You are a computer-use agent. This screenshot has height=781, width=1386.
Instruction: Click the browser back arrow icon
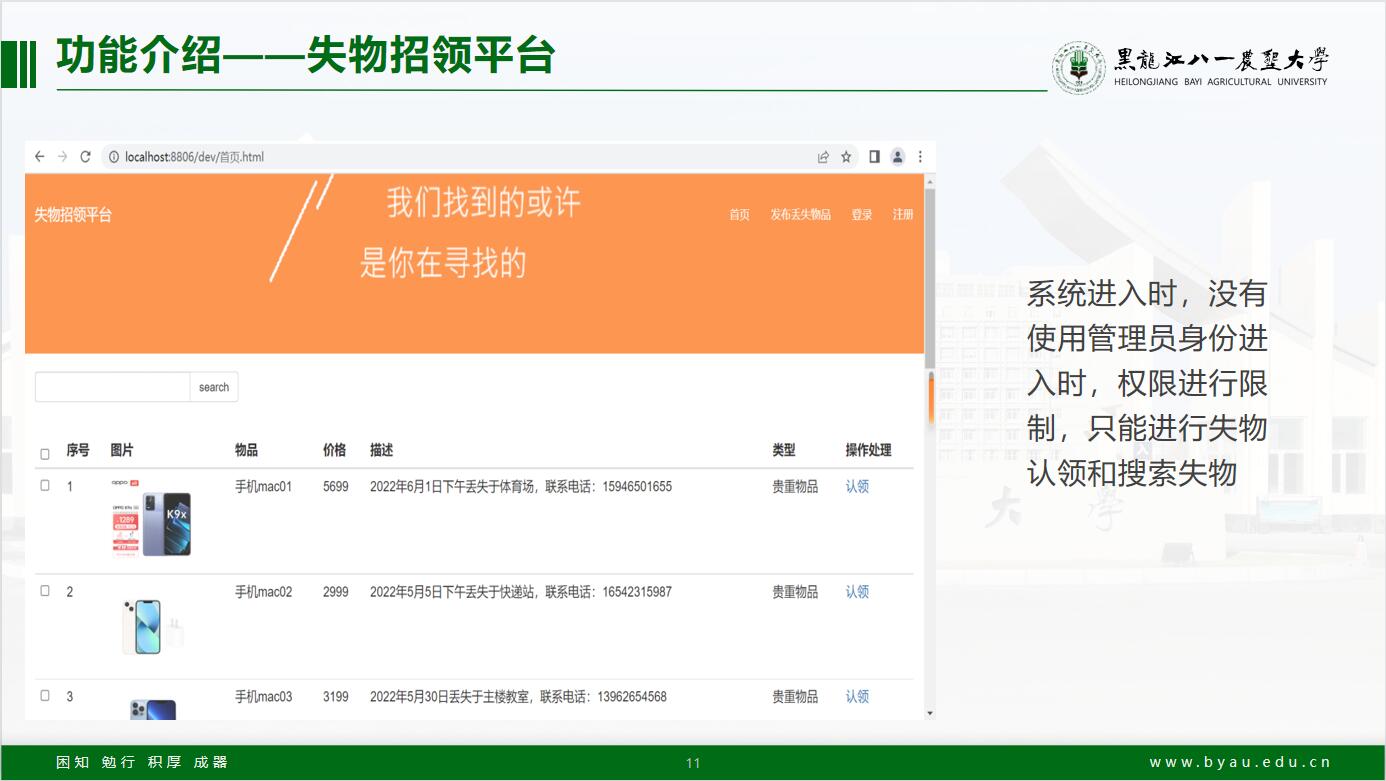tap(39, 157)
